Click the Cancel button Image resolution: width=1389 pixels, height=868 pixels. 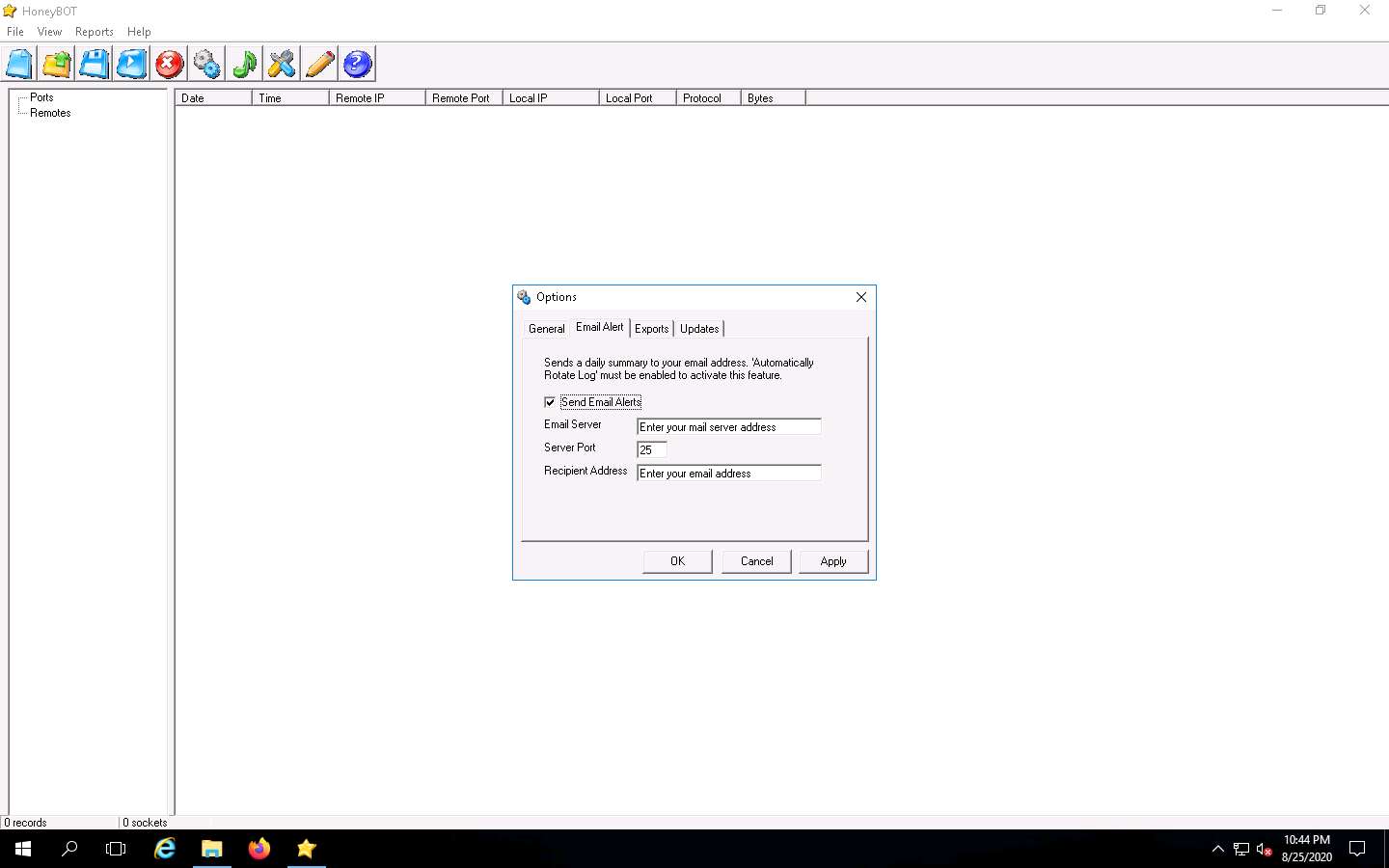pyautogui.click(x=757, y=561)
